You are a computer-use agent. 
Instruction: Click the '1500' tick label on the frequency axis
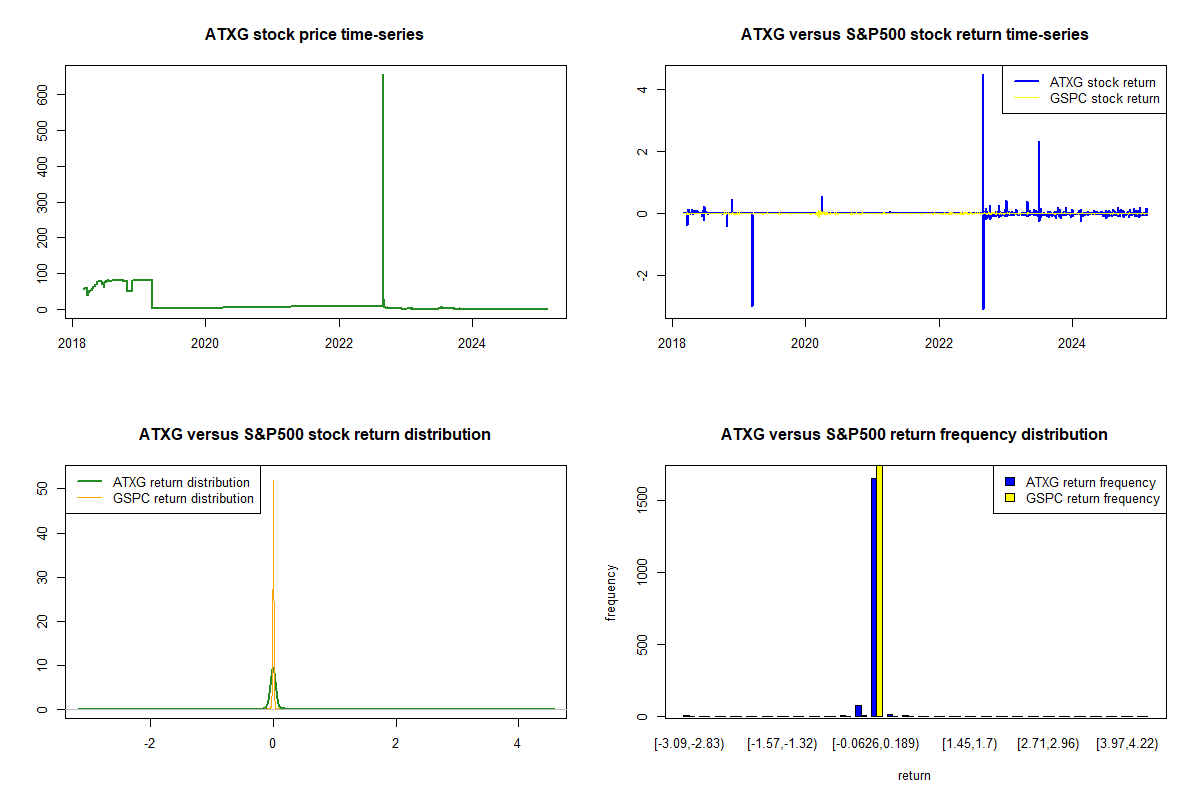point(646,500)
